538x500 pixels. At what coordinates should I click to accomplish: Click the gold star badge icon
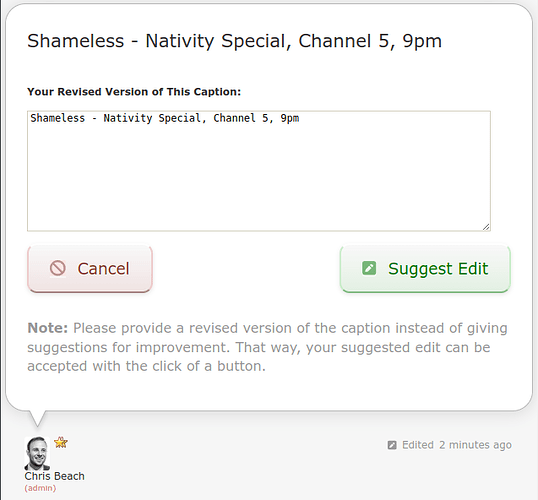point(61,442)
